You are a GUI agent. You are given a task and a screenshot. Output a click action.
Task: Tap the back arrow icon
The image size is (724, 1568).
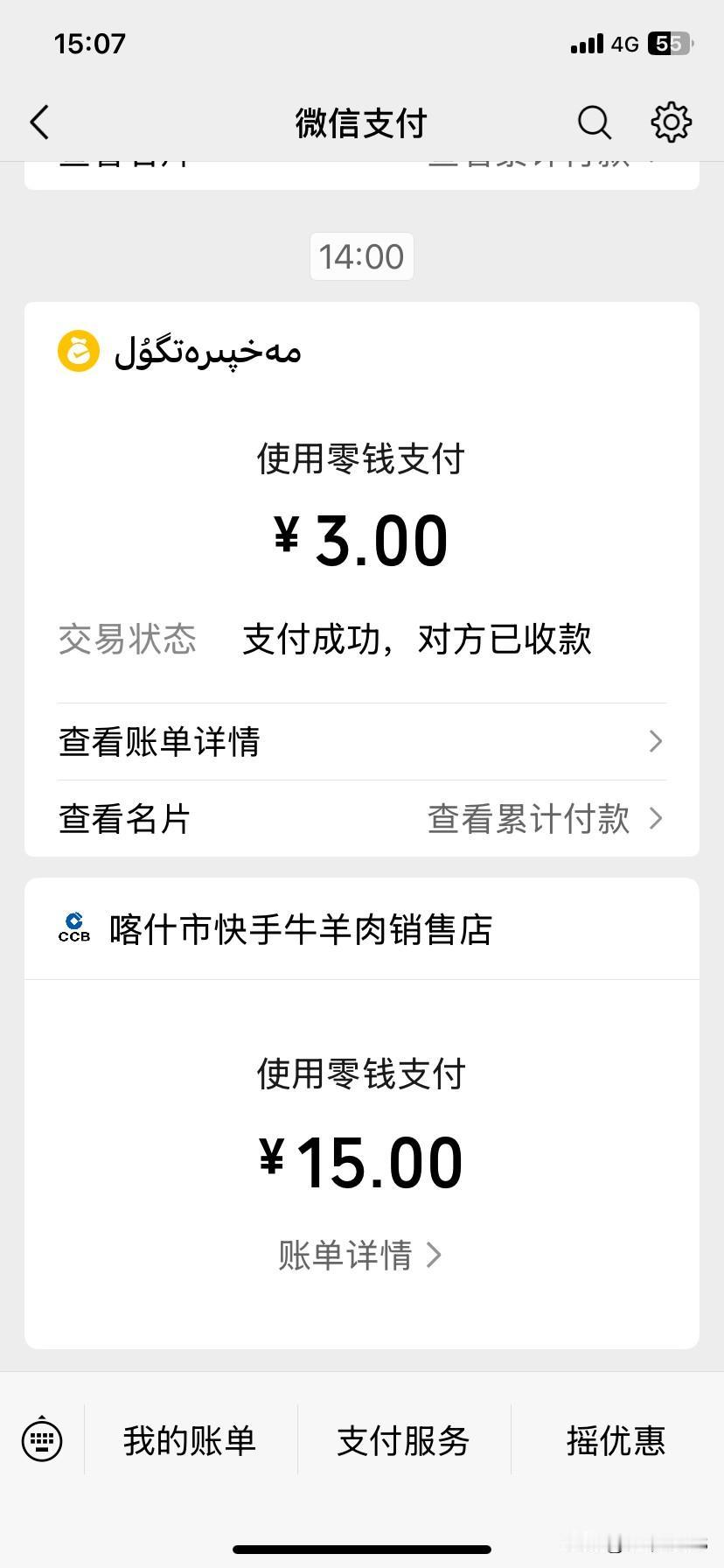[x=40, y=122]
